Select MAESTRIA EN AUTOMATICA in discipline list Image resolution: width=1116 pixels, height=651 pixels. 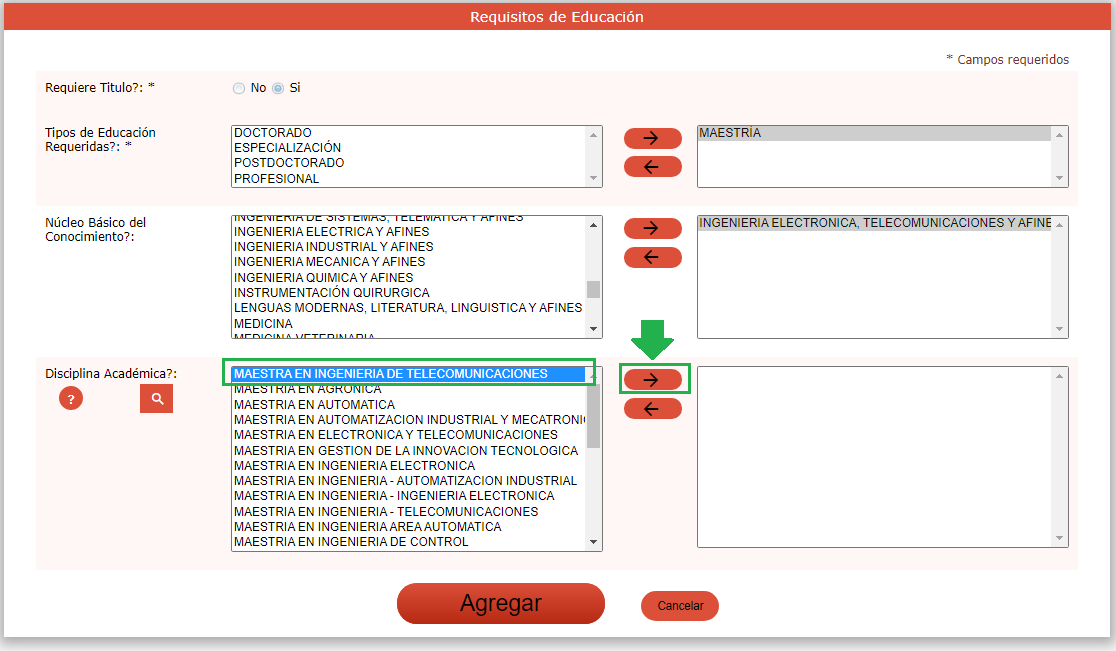pos(314,405)
